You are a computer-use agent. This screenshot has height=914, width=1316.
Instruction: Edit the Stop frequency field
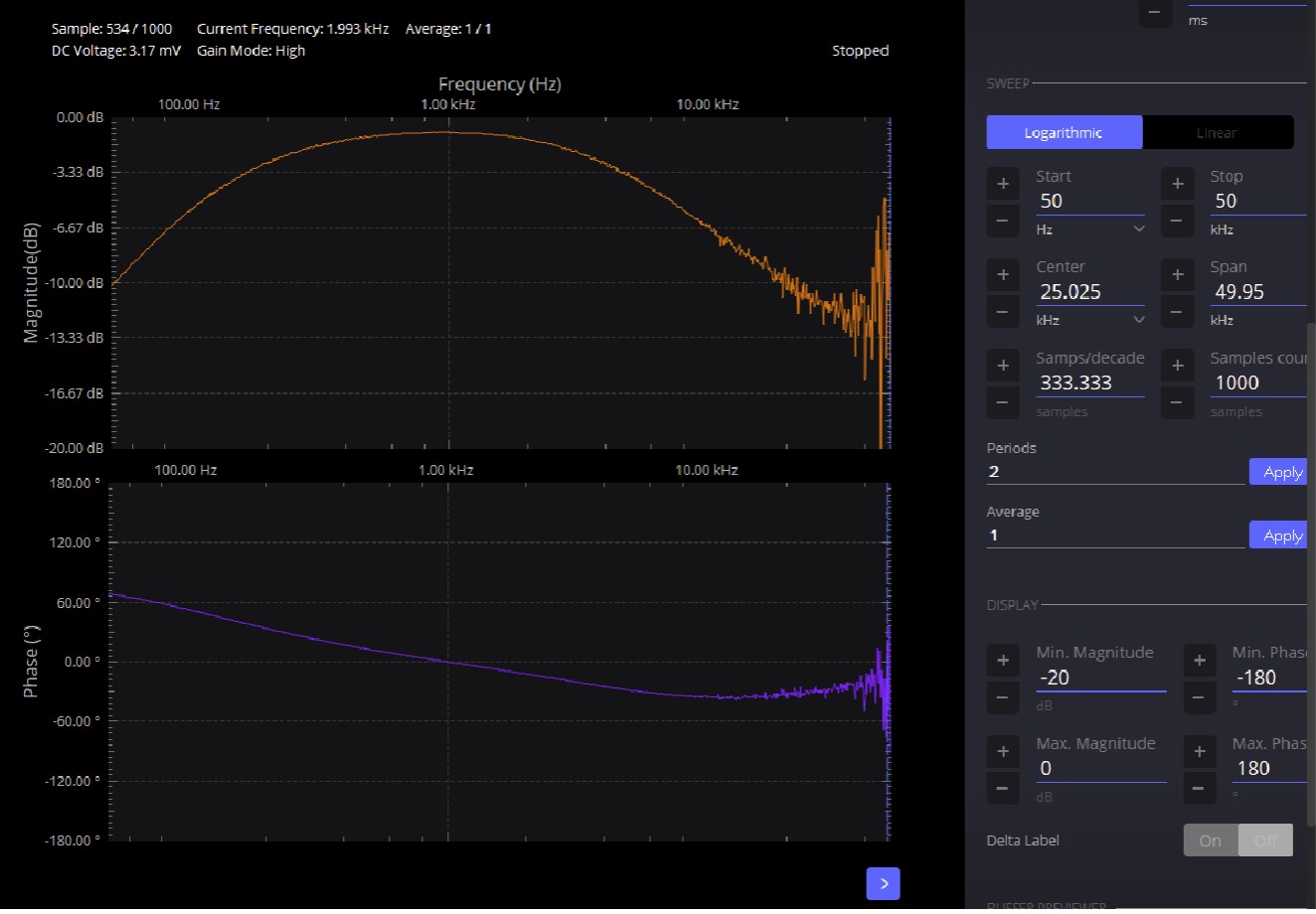click(x=1258, y=201)
